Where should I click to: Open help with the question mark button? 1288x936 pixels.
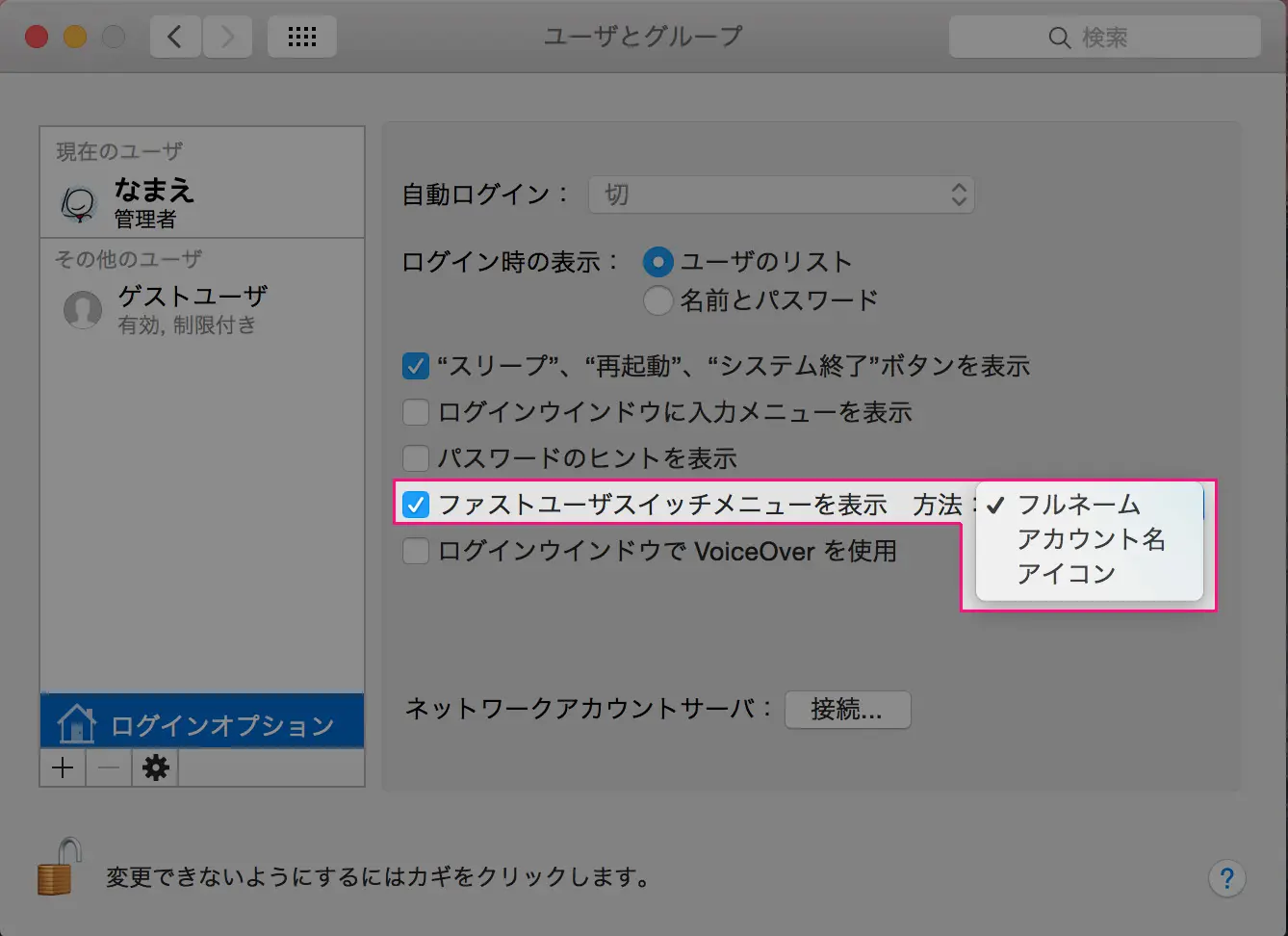[1226, 878]
